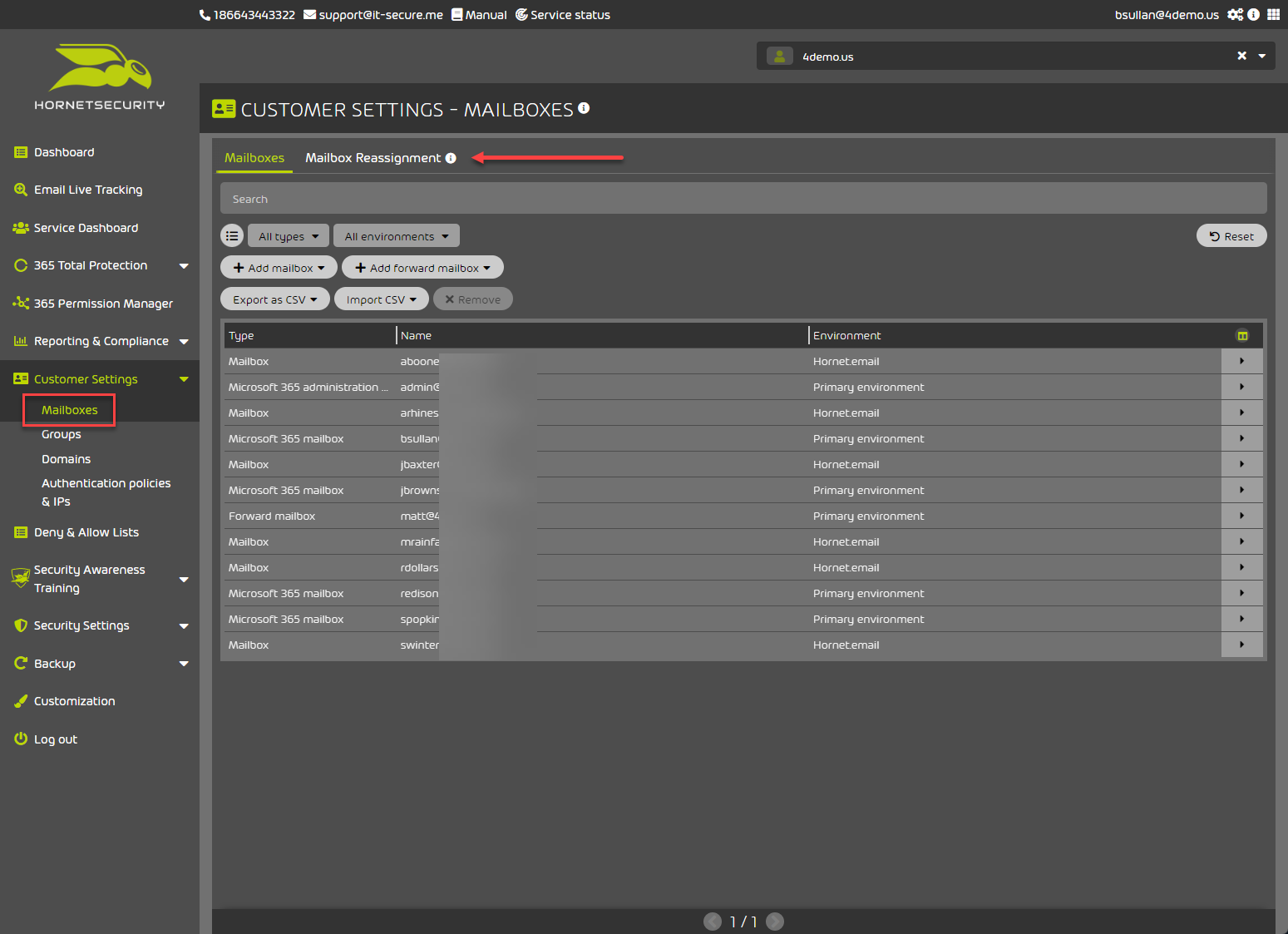This screenshot has width=1288, height=934.
Task: Click the info icon beside Mailboxes page title
Action: tap(584, 108)
